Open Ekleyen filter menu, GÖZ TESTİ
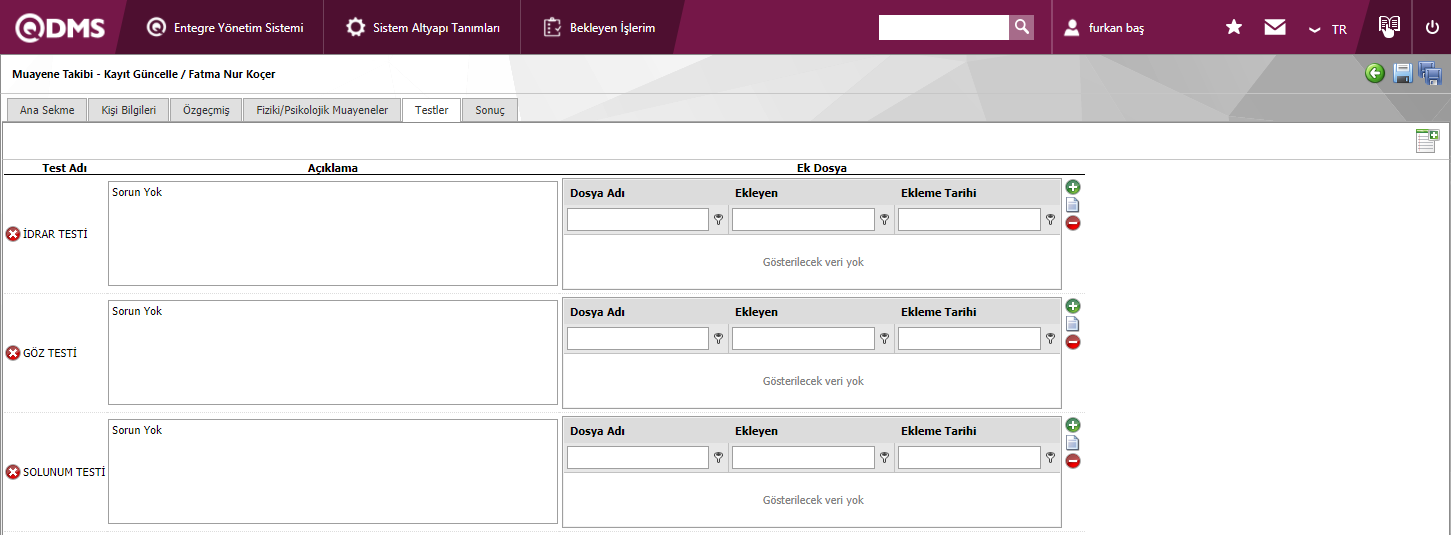Image resolution: width=1451 pixels, height=535 pixels. (884, 339)
